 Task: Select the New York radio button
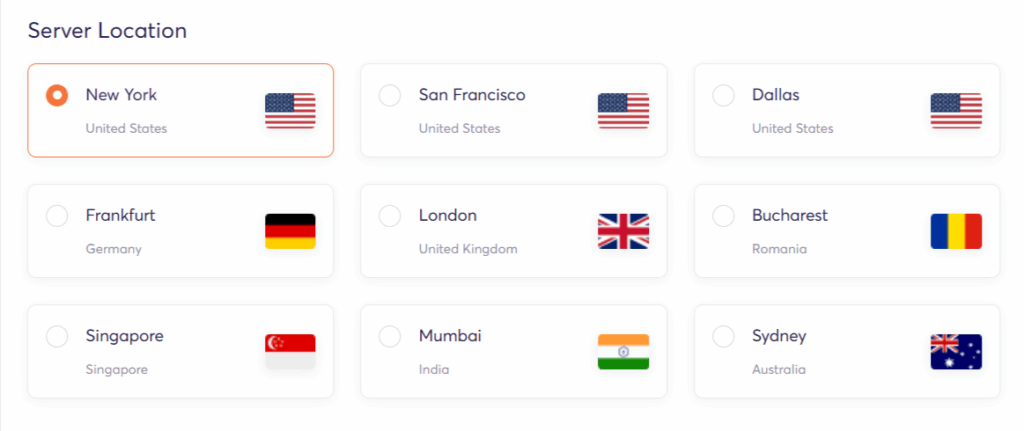[57, 96]
